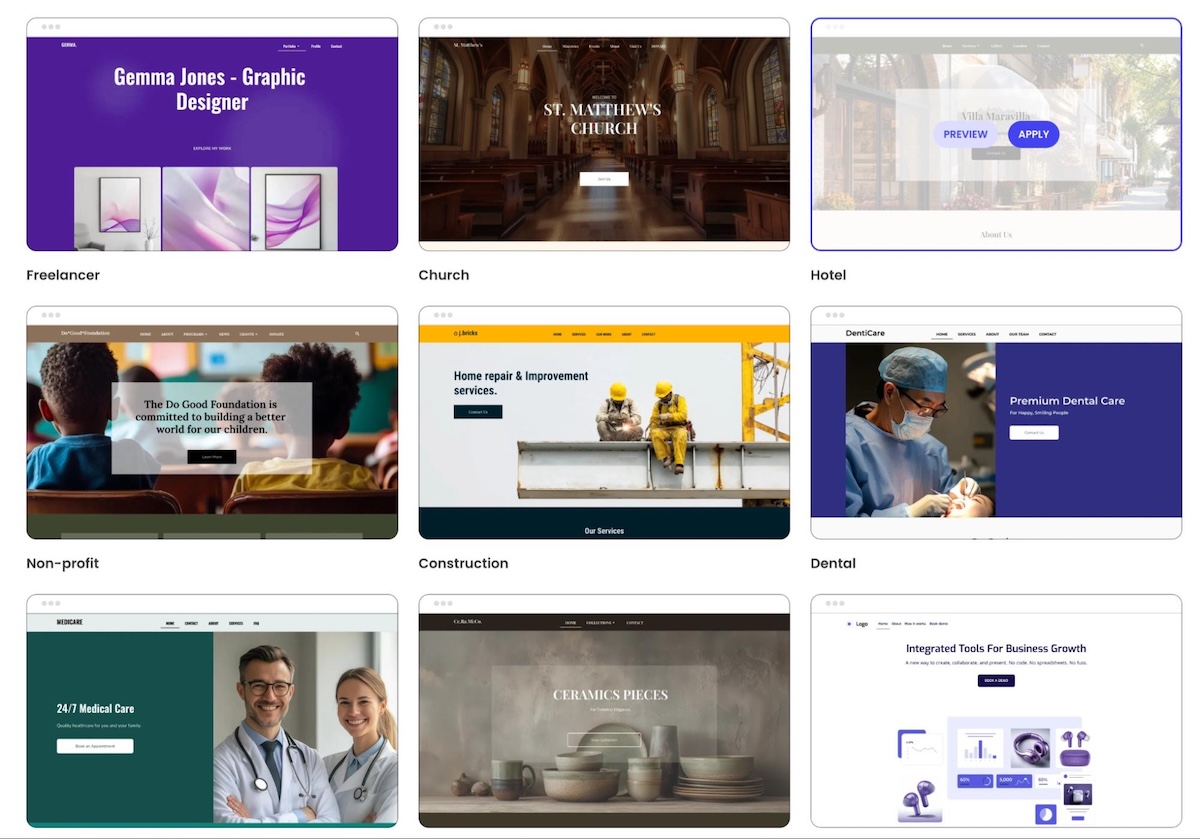The image size is (1200, 839).
Task: Click the "Church" template label
Action: coord(444,275)
